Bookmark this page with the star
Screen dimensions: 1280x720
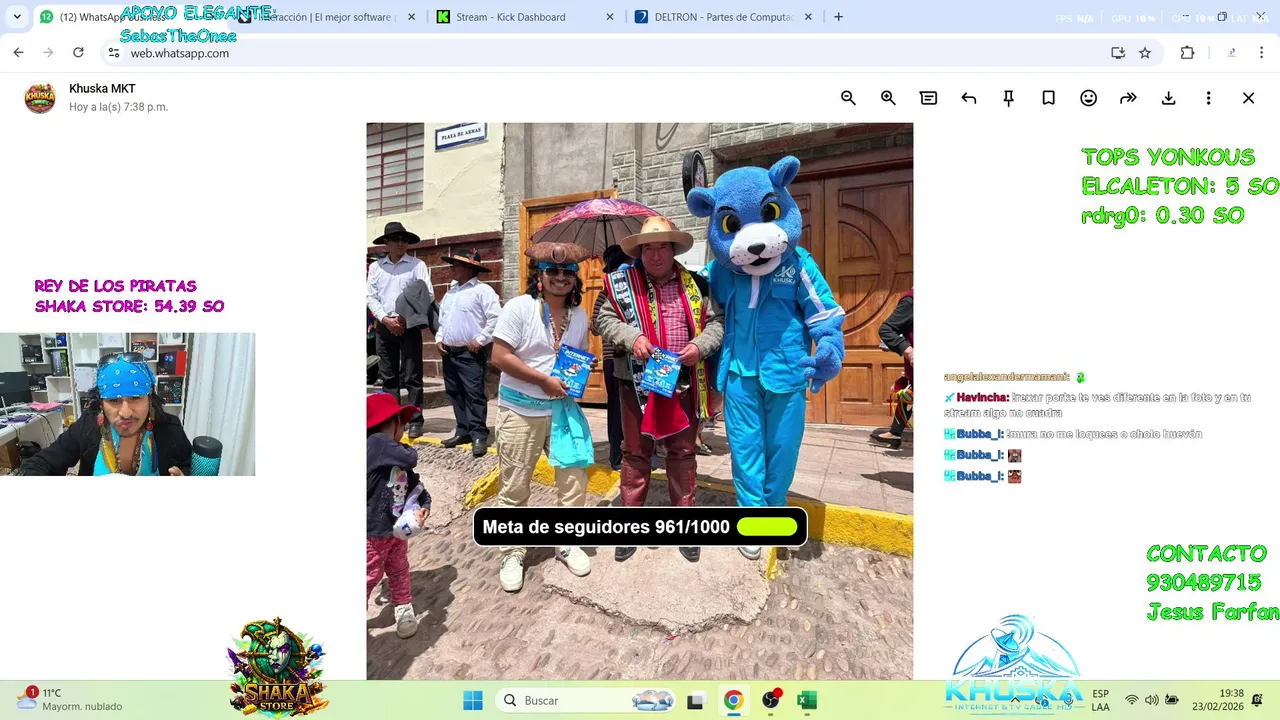pyautogui.click(x=1145, y=53)
